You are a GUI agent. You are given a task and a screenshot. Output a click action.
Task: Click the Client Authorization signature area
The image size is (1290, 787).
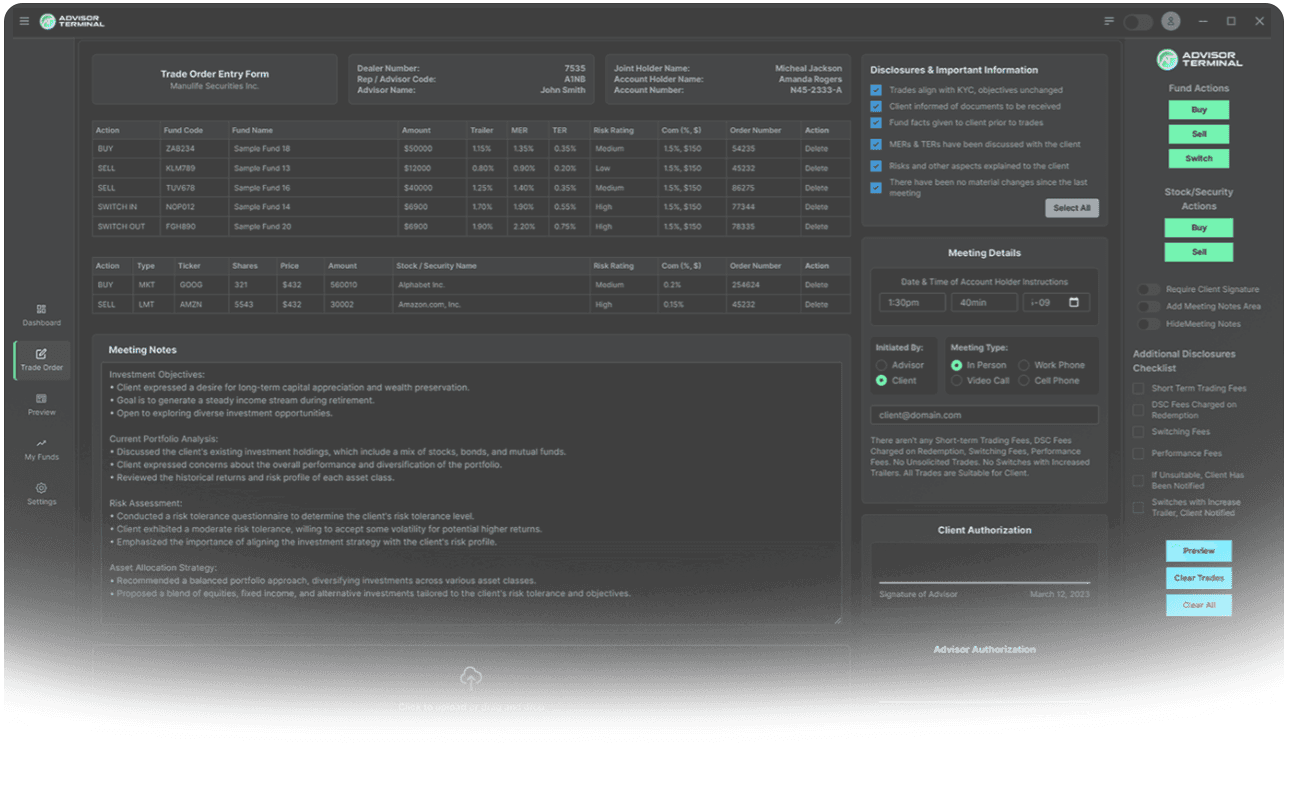click(984, 564)
